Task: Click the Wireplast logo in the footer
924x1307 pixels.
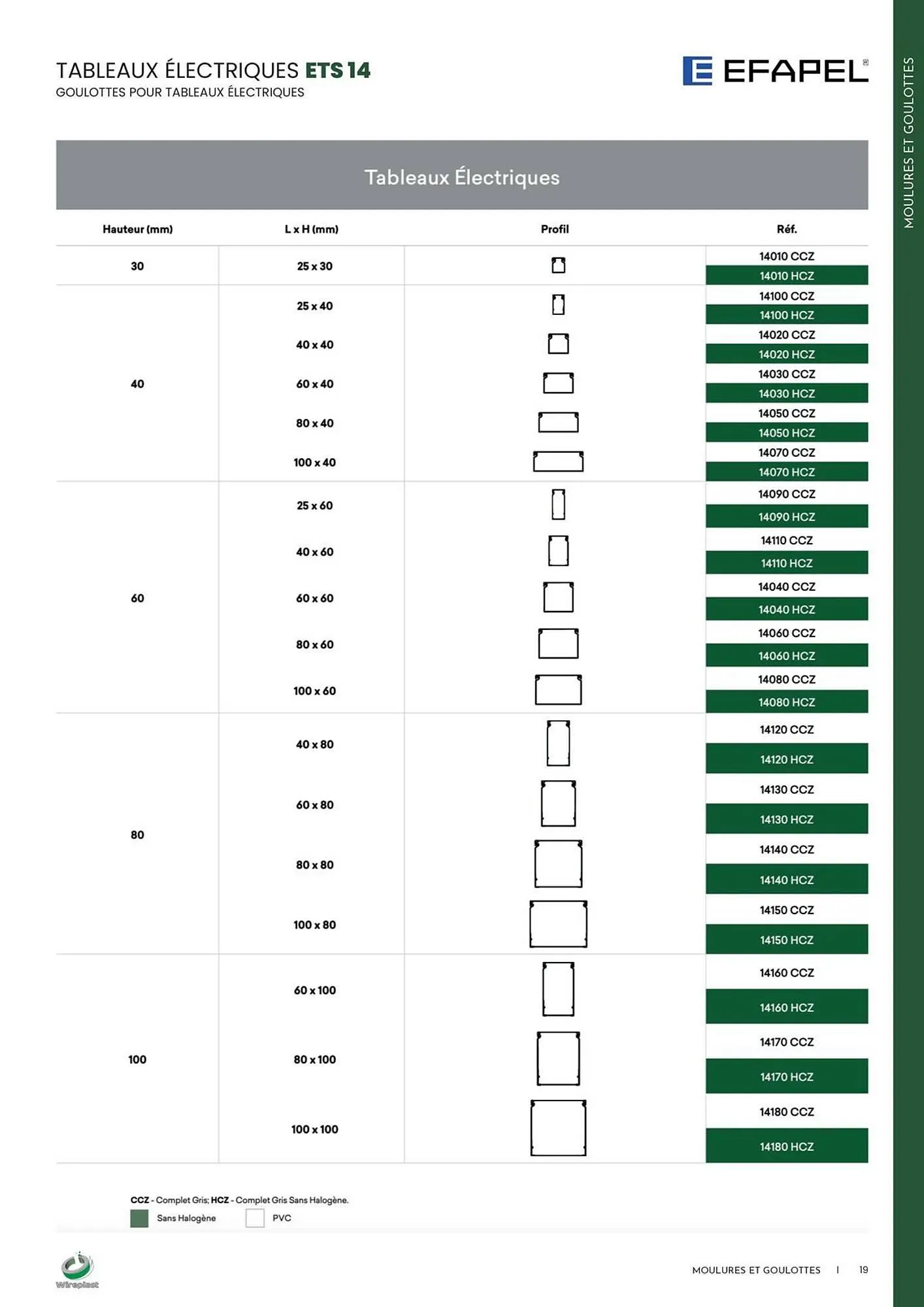Action: click(x=77, y=1270)
